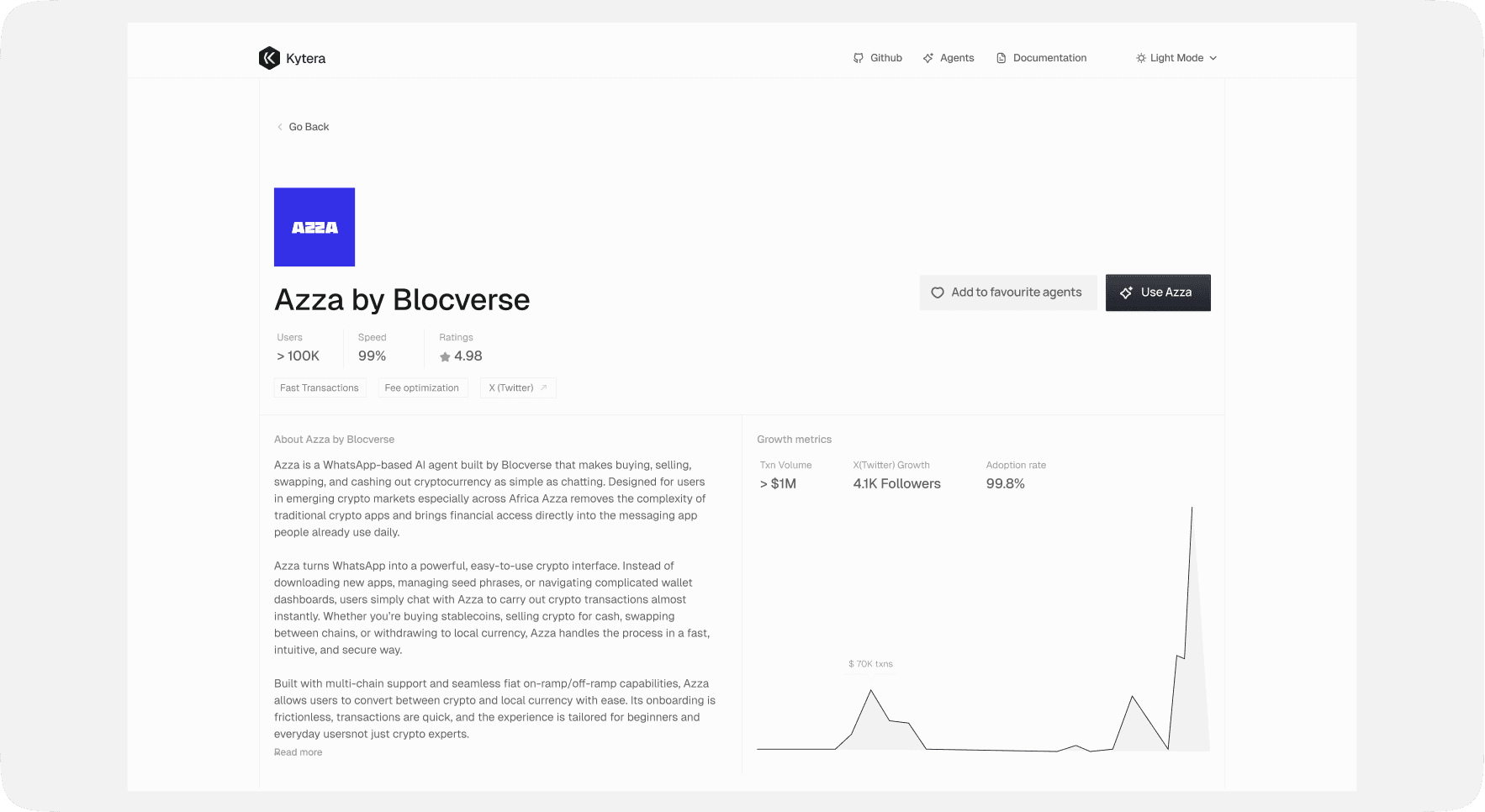Click the Azza by Blocverse heading
The height and width of the screenshot is (812, 1485).
[402, 300]
